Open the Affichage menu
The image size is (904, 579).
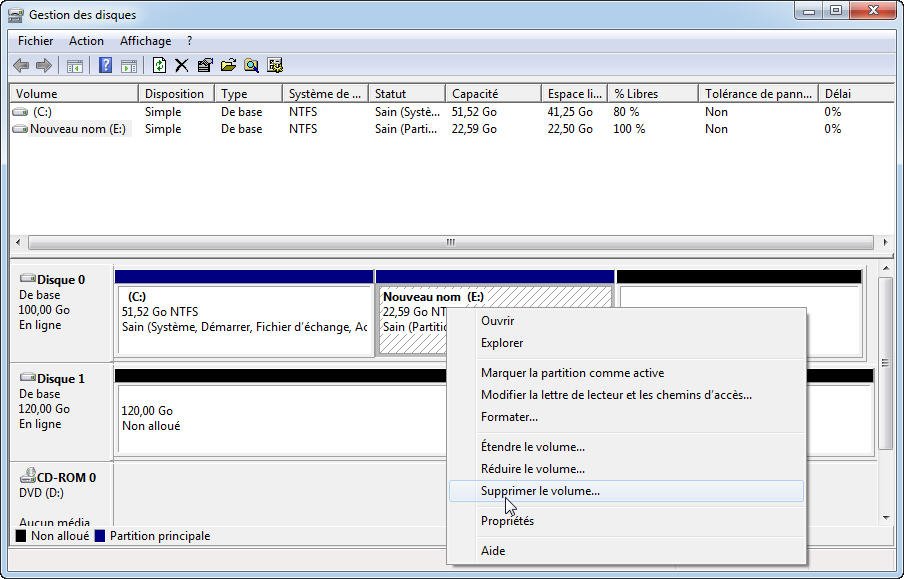pyautogui.click(x=145, y=41)
